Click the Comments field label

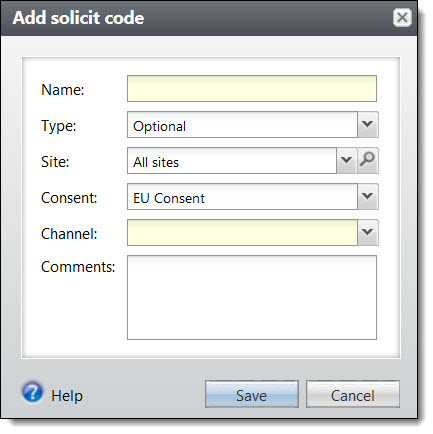point(78,267)
